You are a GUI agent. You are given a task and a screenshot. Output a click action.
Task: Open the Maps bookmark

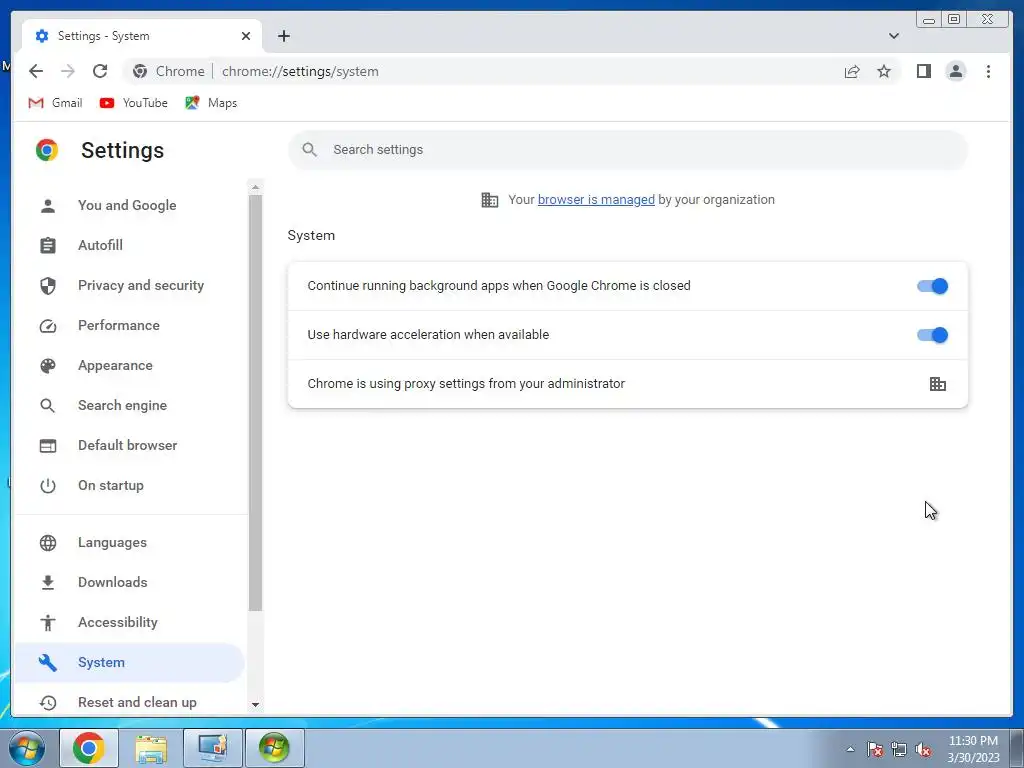211,103
